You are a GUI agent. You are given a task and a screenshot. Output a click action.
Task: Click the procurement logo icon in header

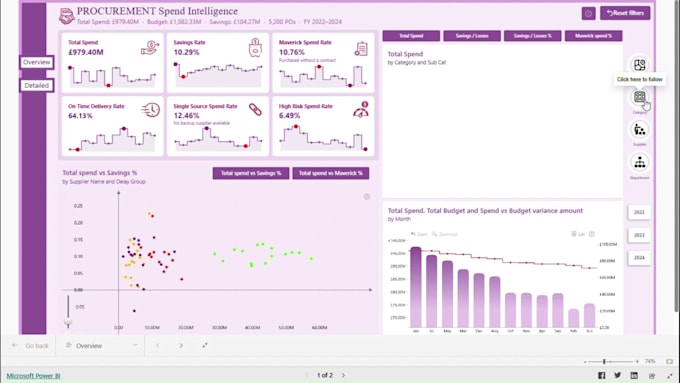[x=66, y=16]
